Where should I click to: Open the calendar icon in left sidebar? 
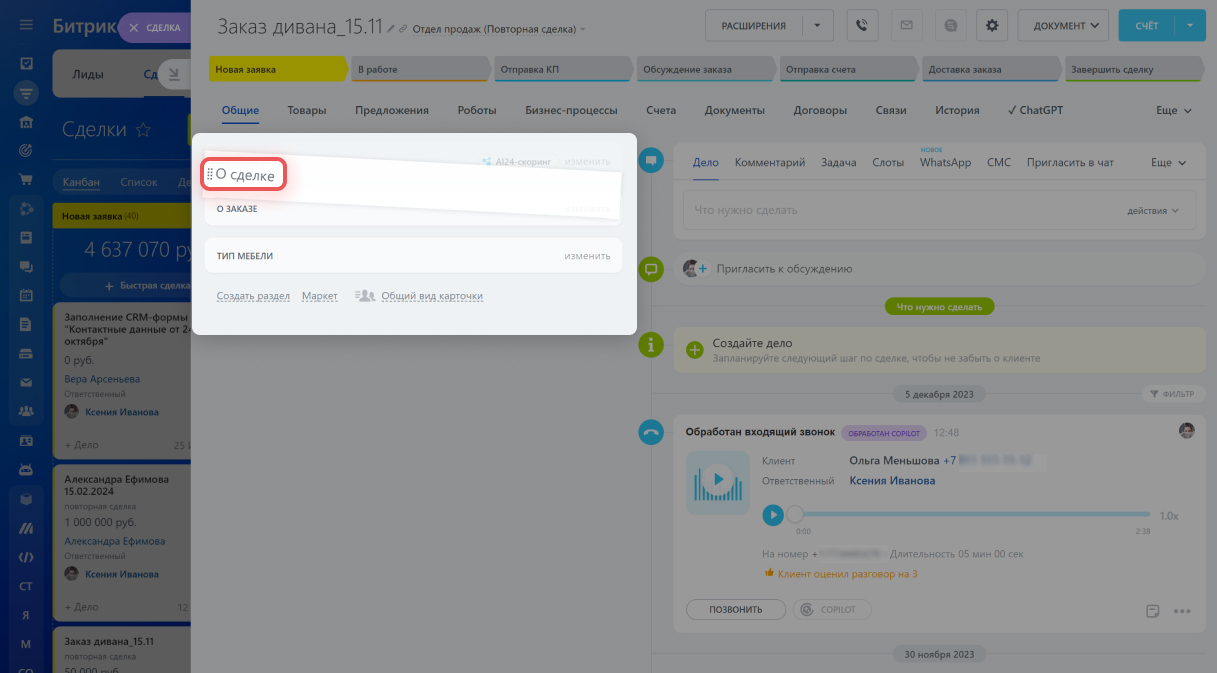[x=26, y=296]
